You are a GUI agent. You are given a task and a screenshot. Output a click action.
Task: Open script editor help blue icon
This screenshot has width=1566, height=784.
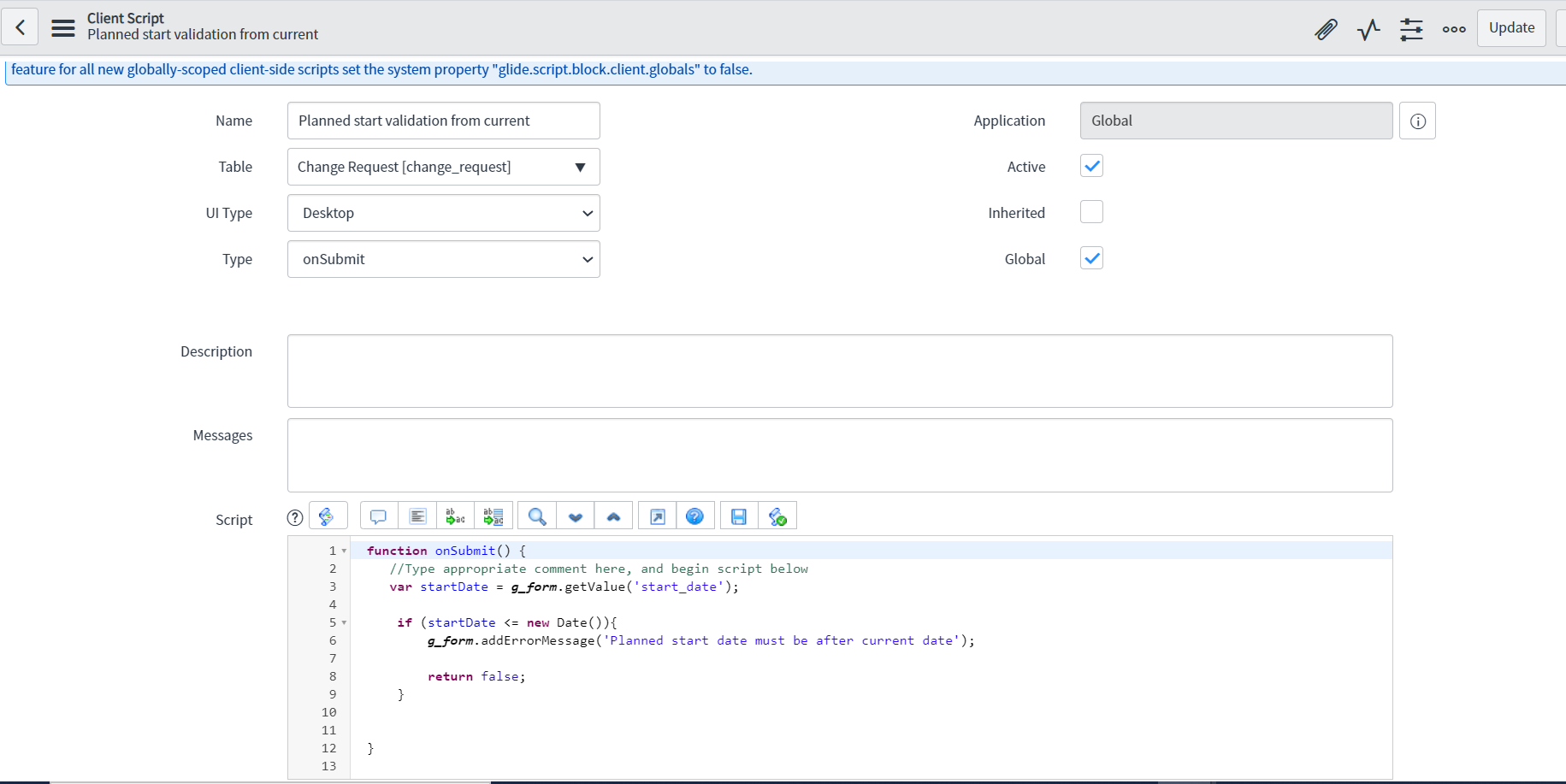(695, 516)
